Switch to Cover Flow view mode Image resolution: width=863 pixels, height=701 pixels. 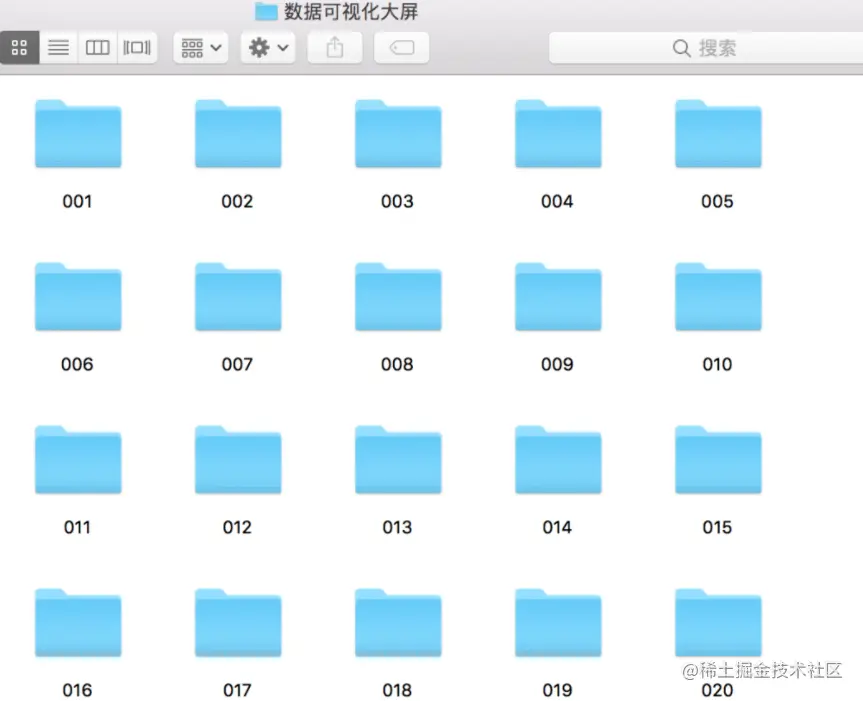coord(137,48)
